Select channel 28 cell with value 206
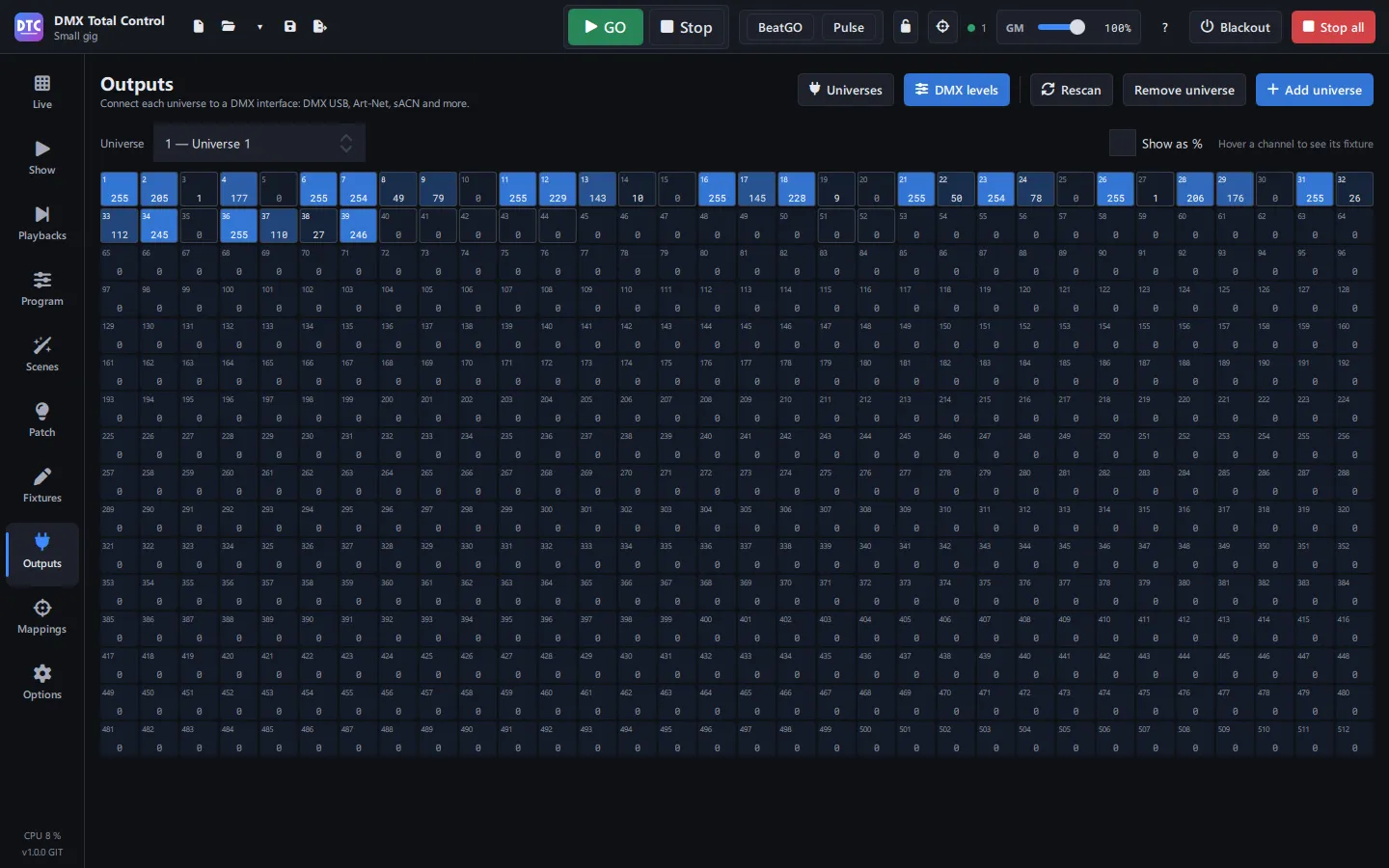Image resolution: width=1389 pixels, height=868 pixels. coord(1195,189)
